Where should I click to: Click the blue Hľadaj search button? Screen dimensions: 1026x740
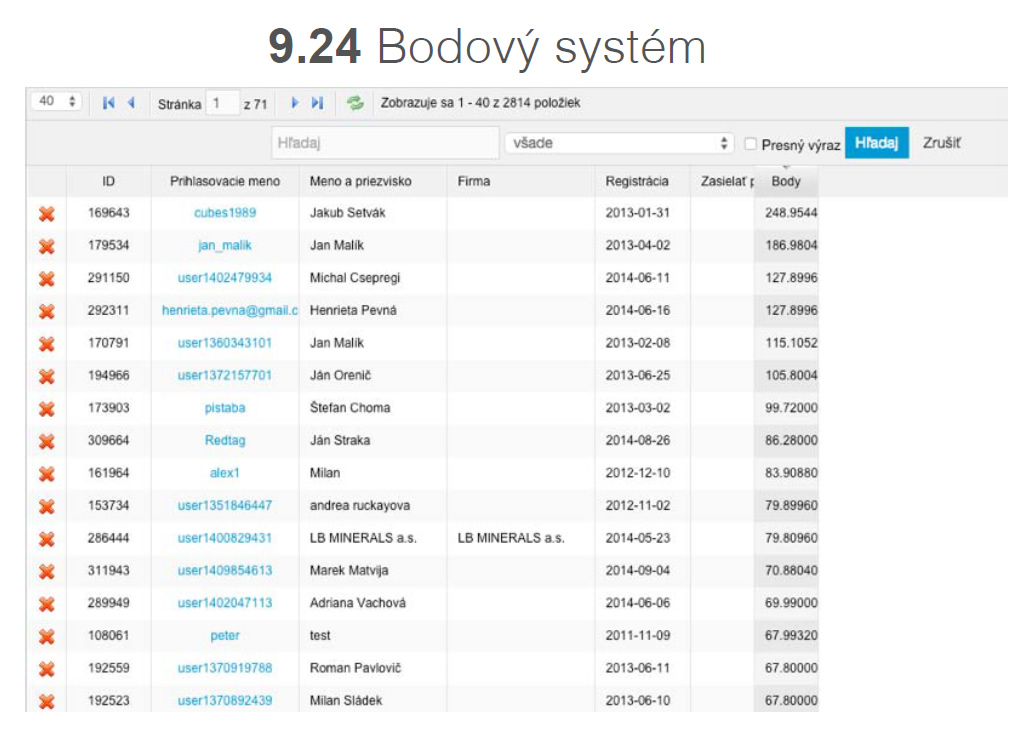pos(876,144)
